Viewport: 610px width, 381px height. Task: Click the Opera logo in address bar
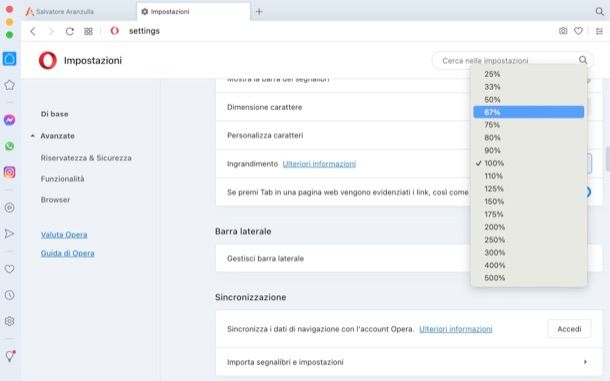tap(114, 31)
